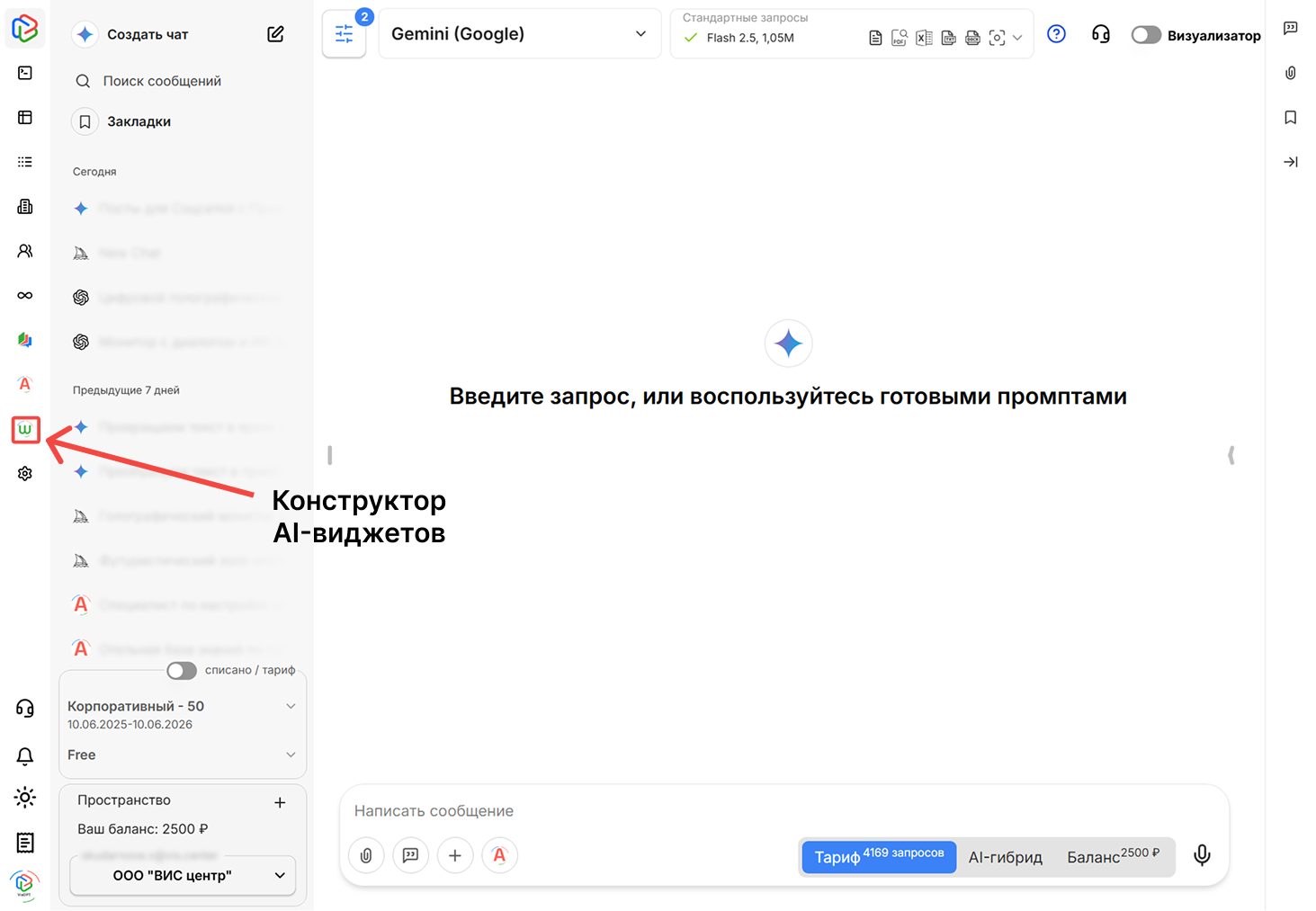
Task: Open «Закладки» in the chat sidebar
Action: (x=139, y=121)
